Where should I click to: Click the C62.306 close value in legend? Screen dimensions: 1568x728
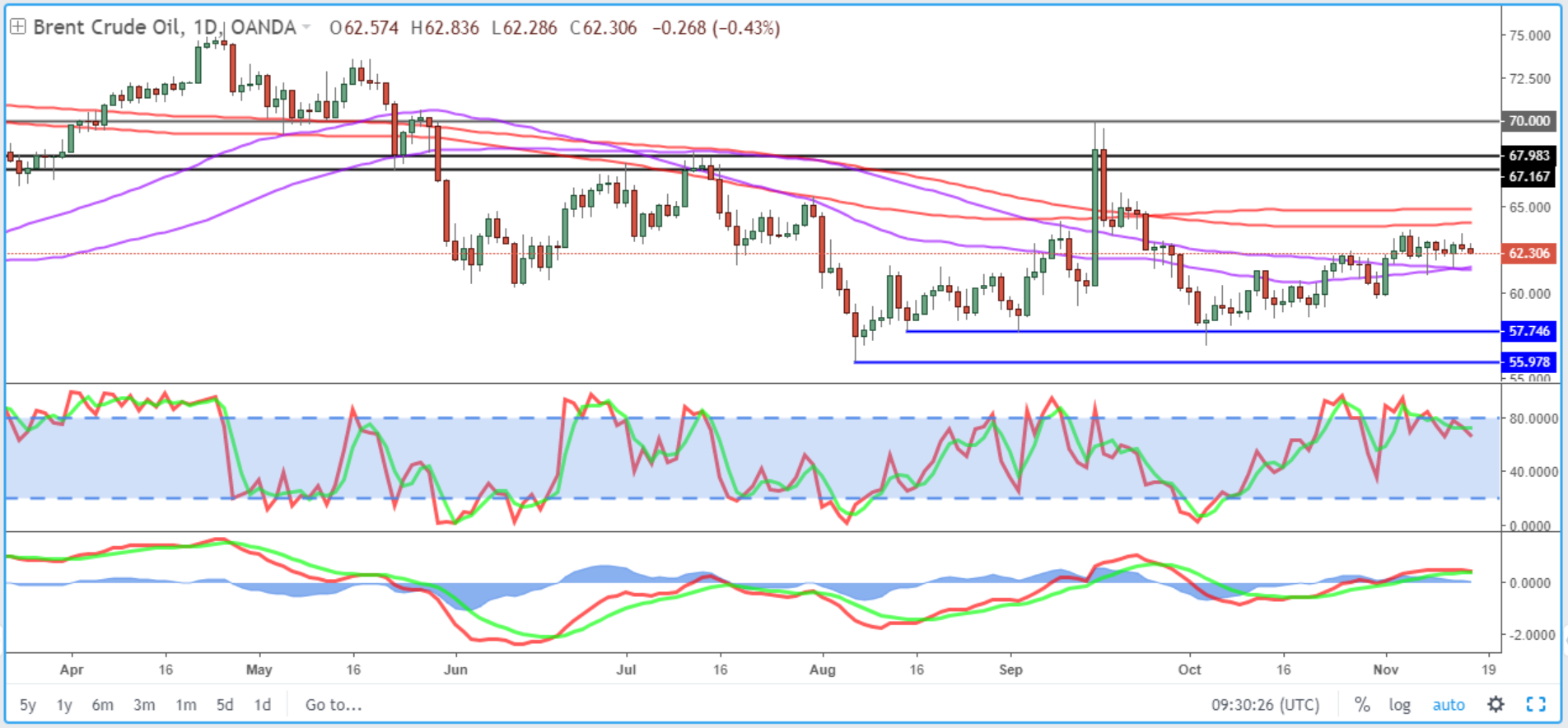[x=604, y=28]
